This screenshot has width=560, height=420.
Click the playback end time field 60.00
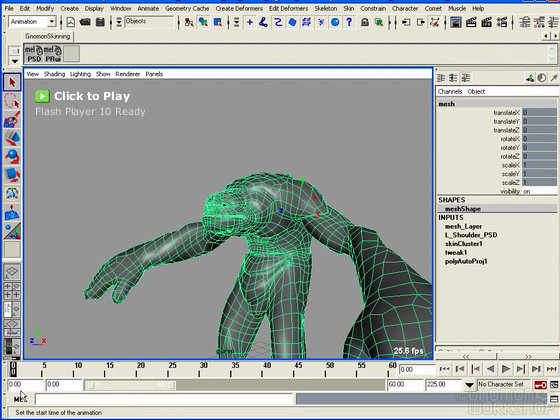pos(405,385)
